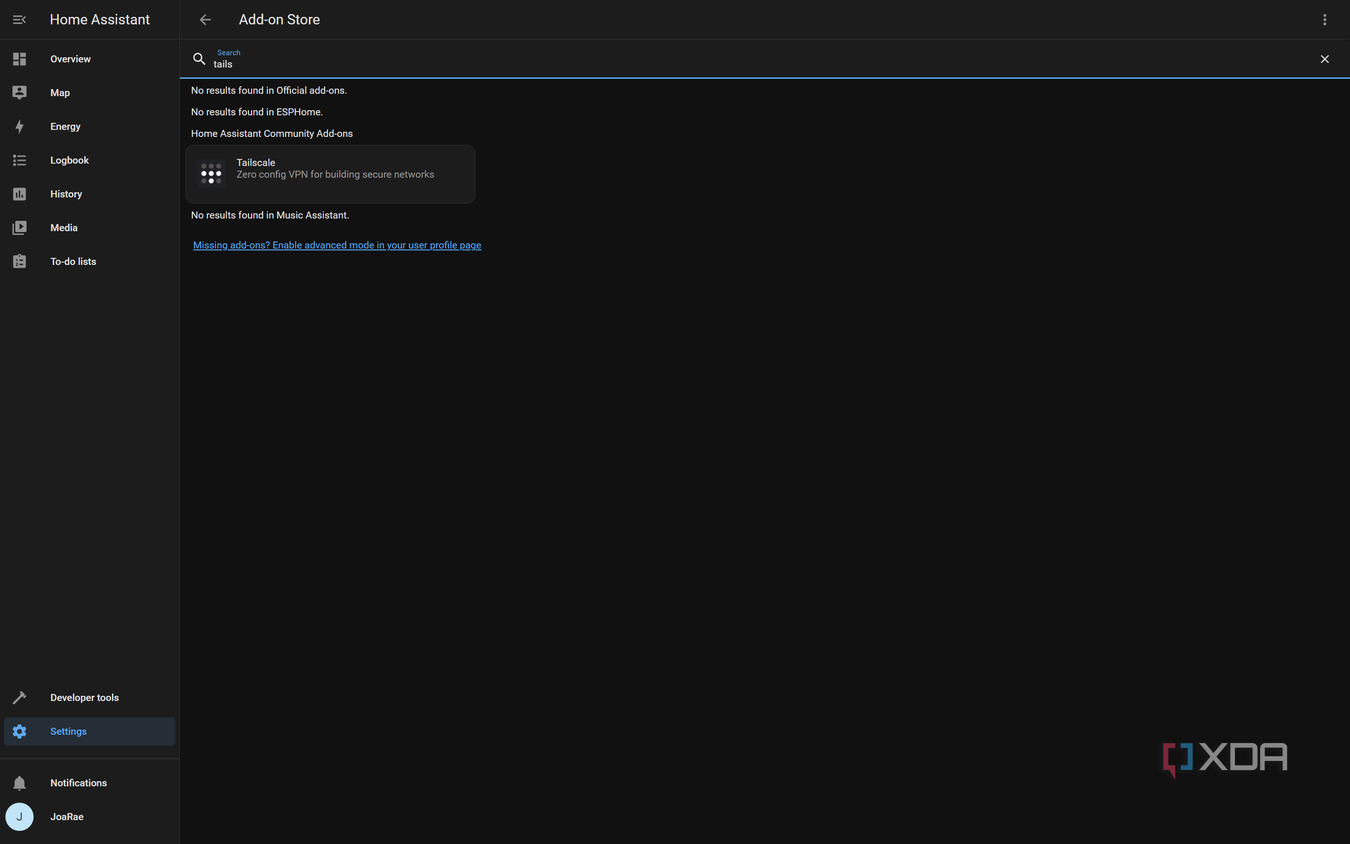Select Map in the sidebar

point(60,93)
